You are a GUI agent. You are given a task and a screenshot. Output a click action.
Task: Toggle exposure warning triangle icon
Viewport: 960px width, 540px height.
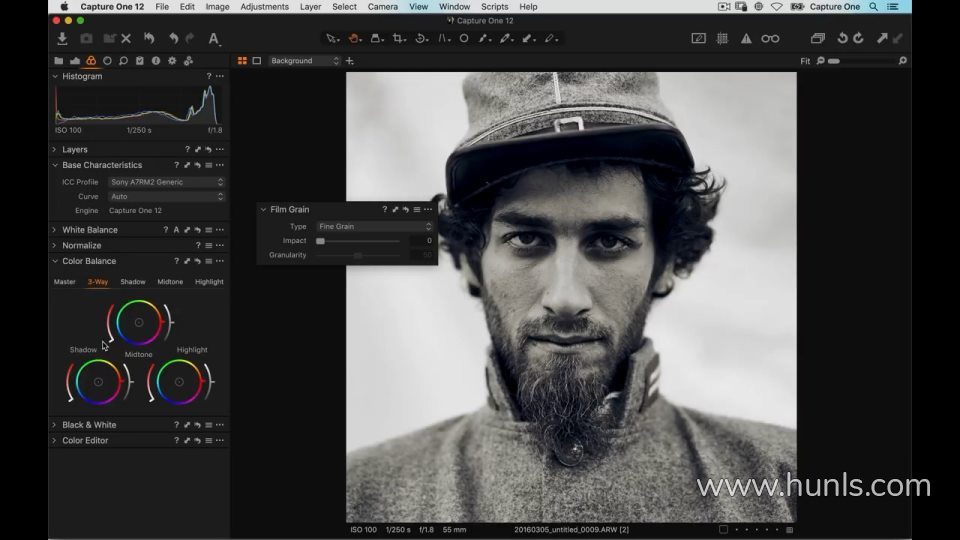coord(746,39)
